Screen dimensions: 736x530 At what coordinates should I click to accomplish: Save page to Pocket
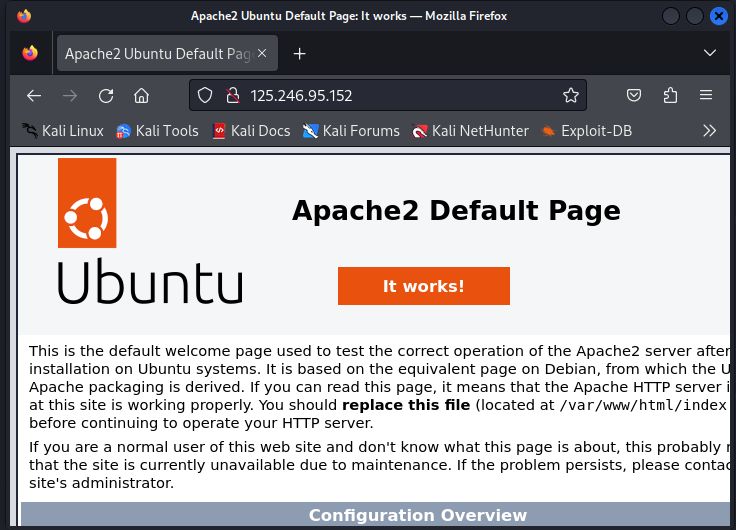click(x=634, y=95)
